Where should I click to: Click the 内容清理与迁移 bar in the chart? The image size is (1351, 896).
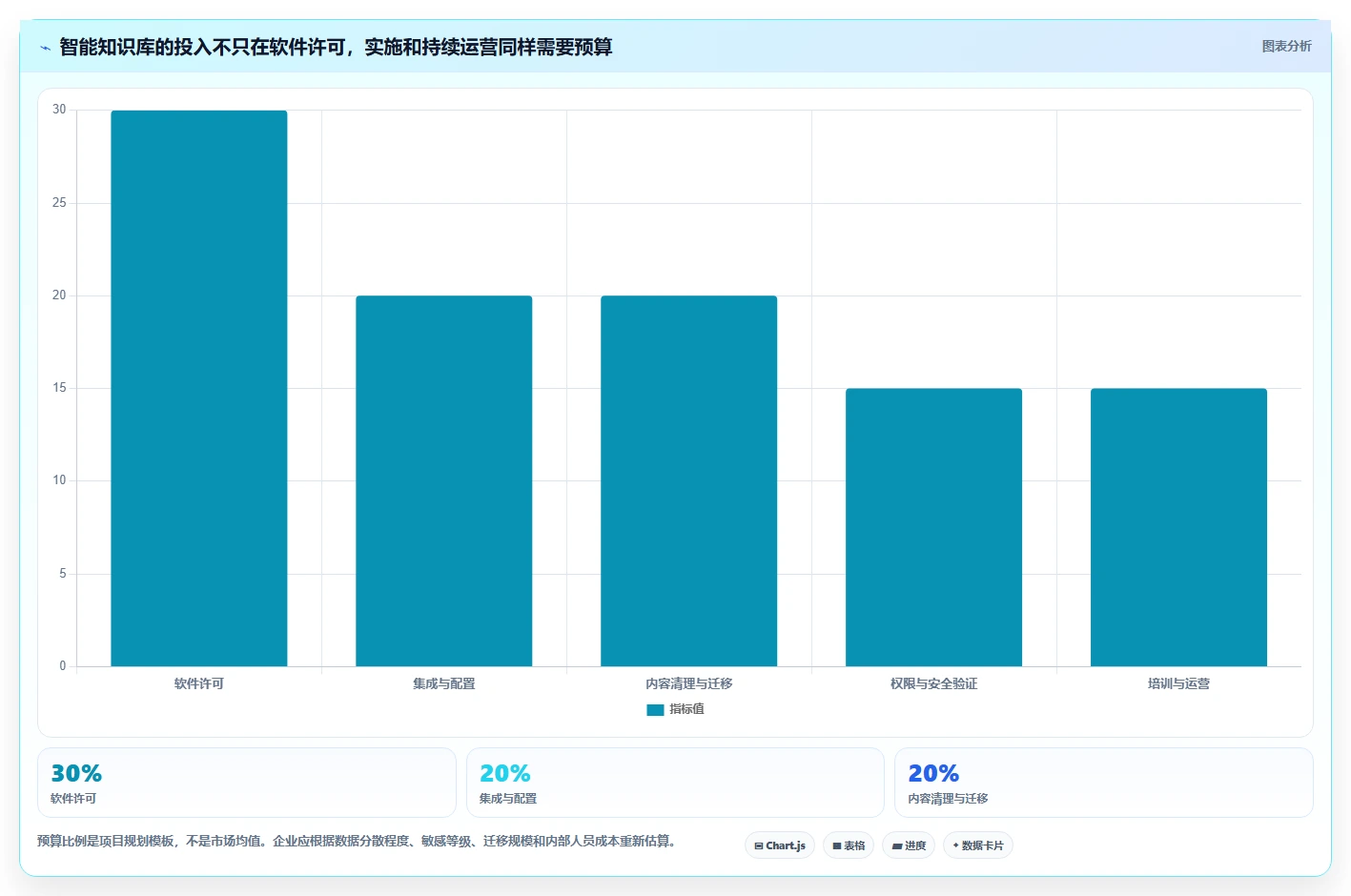pyautogui.click(x=688, y=480)
